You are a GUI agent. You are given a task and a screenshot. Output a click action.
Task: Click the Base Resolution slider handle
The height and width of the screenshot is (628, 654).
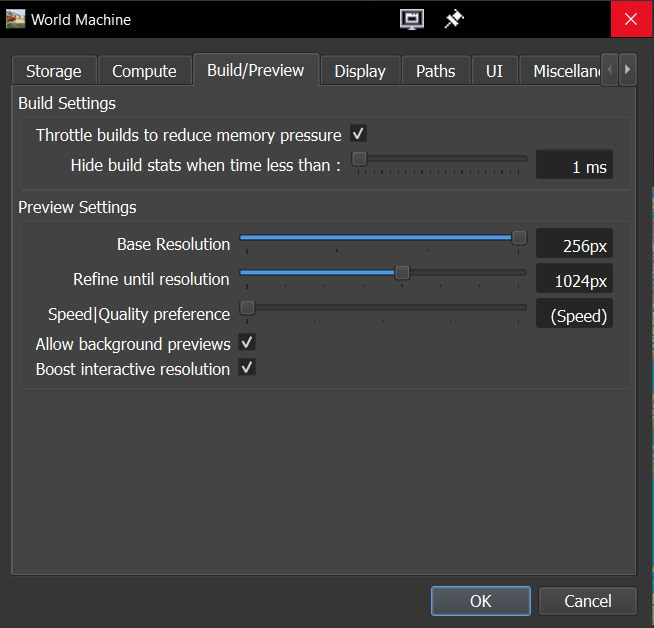(519, 237)
